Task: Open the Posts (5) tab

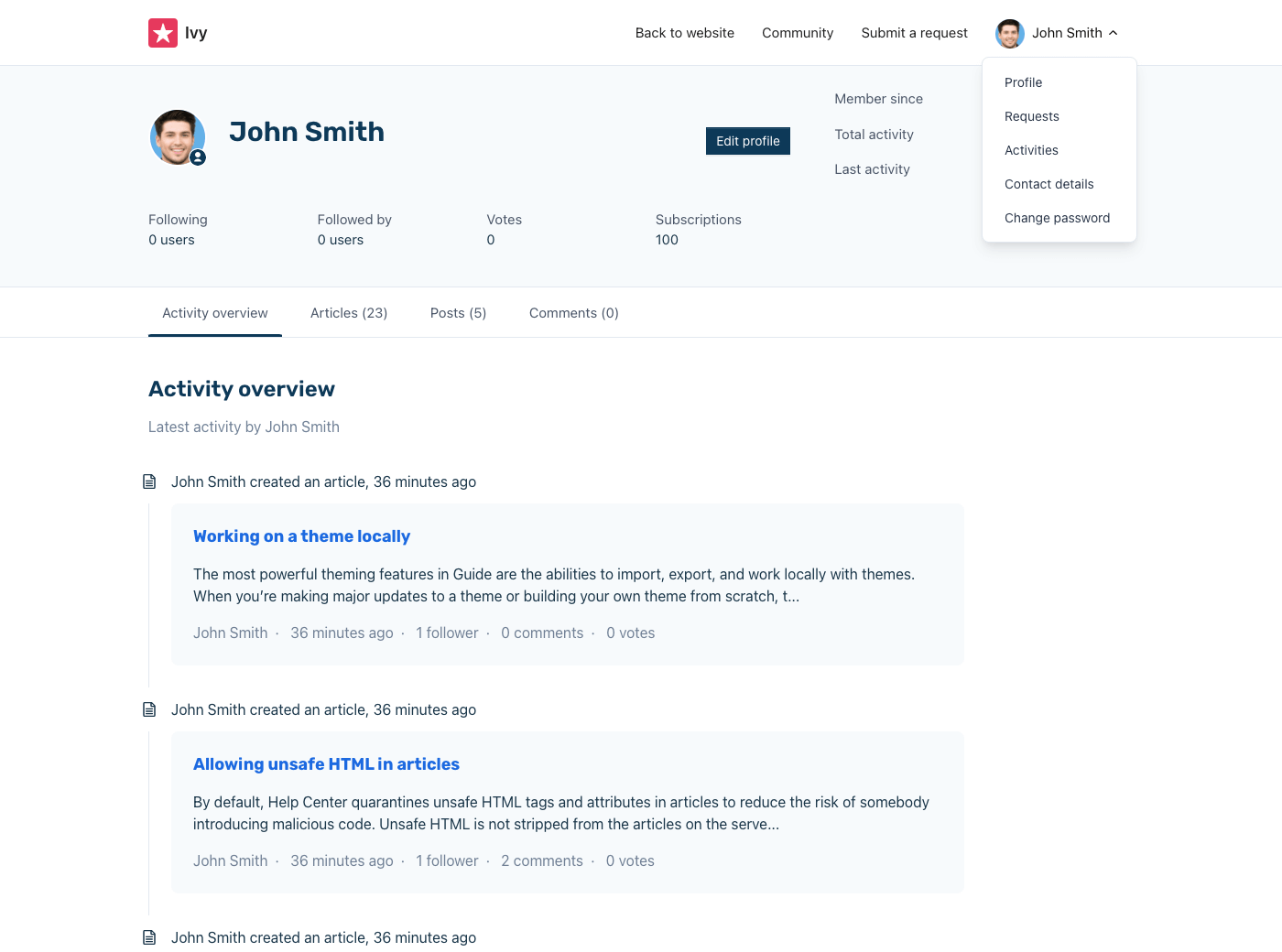Action: click(458, 313)
